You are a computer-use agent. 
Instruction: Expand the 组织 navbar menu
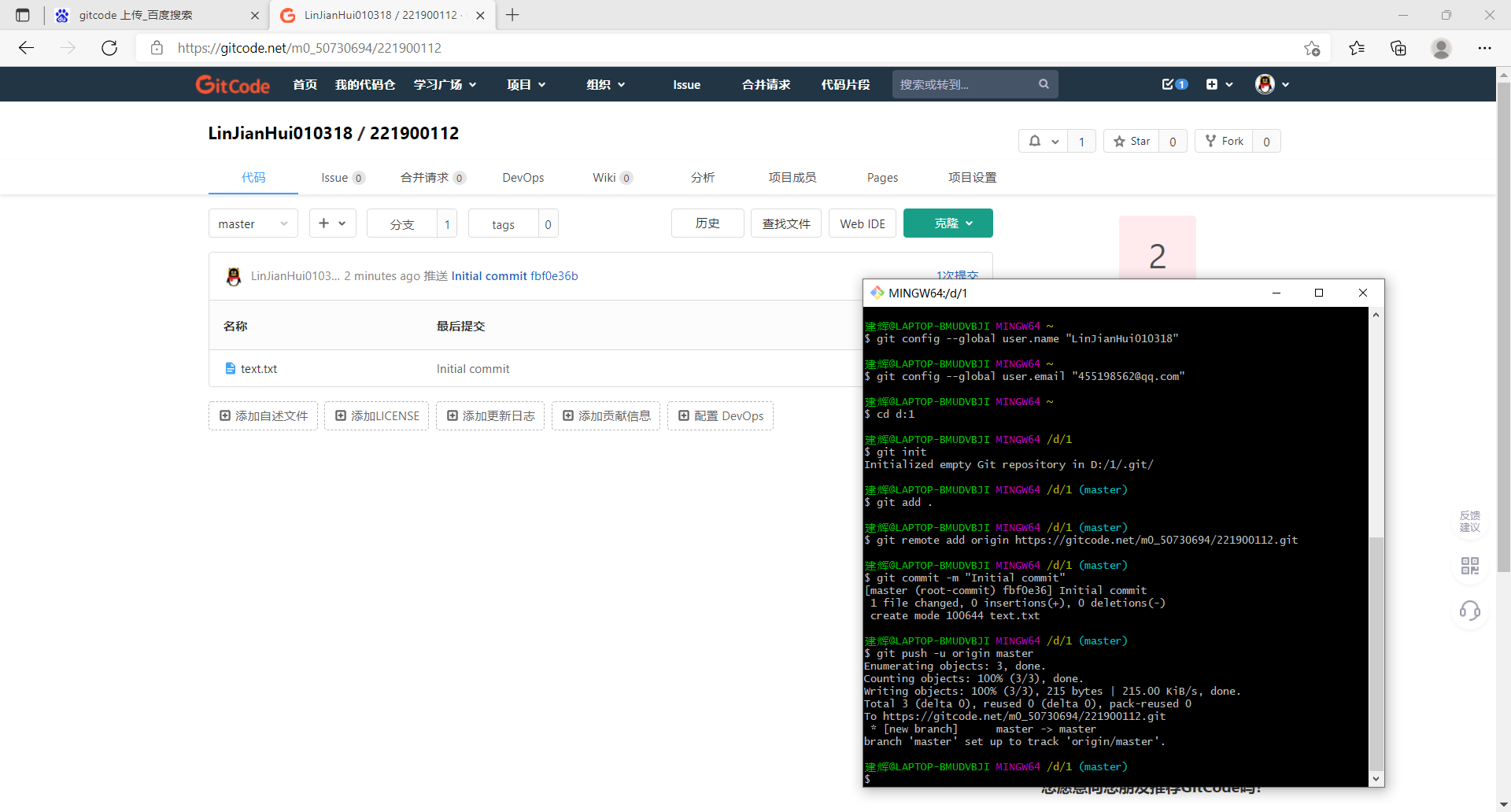pyautogui.click(x=605, y=84)
